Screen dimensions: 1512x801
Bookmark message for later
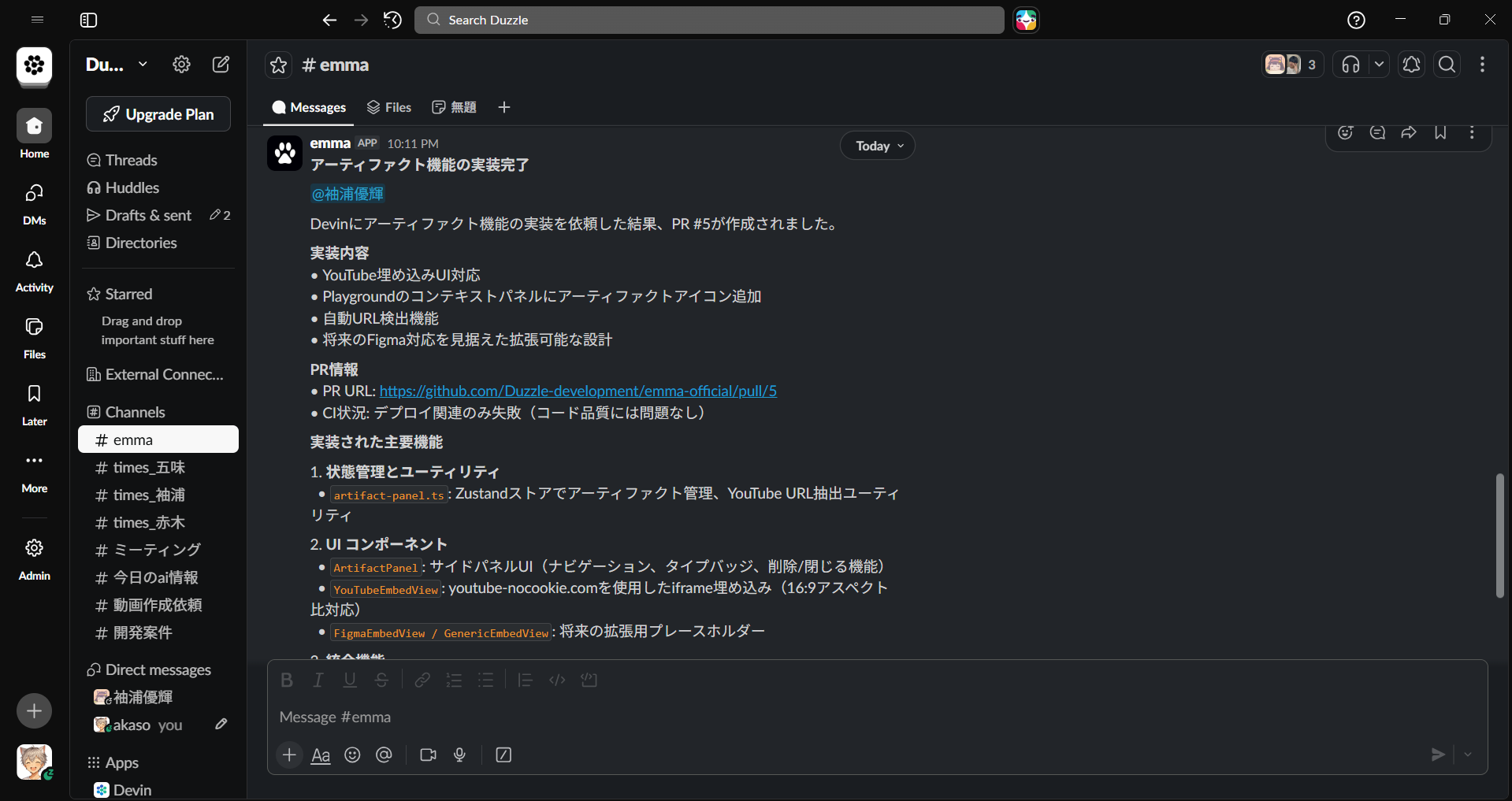[1440, 132]
